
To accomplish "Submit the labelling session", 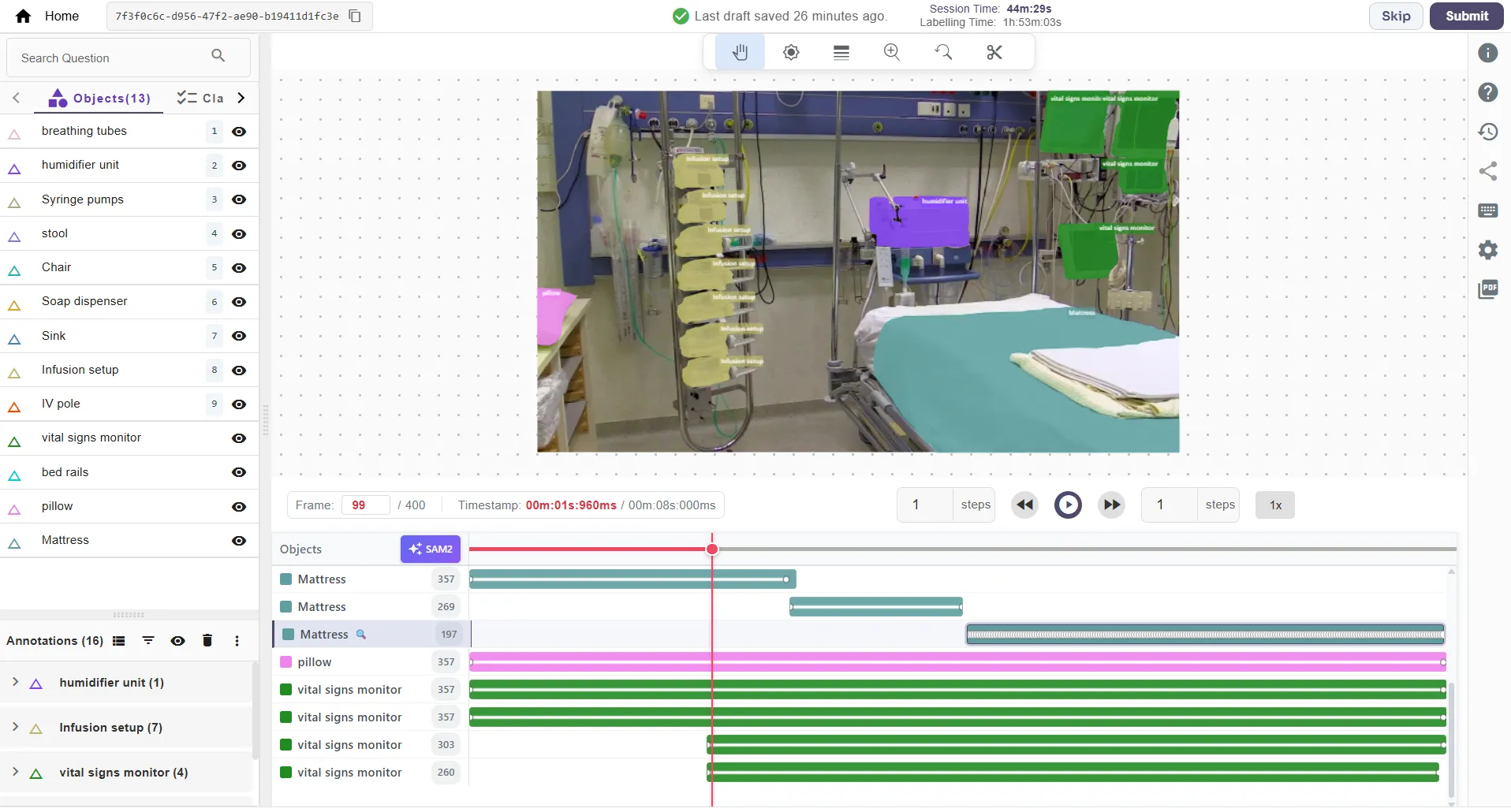I will (1466, 16).
